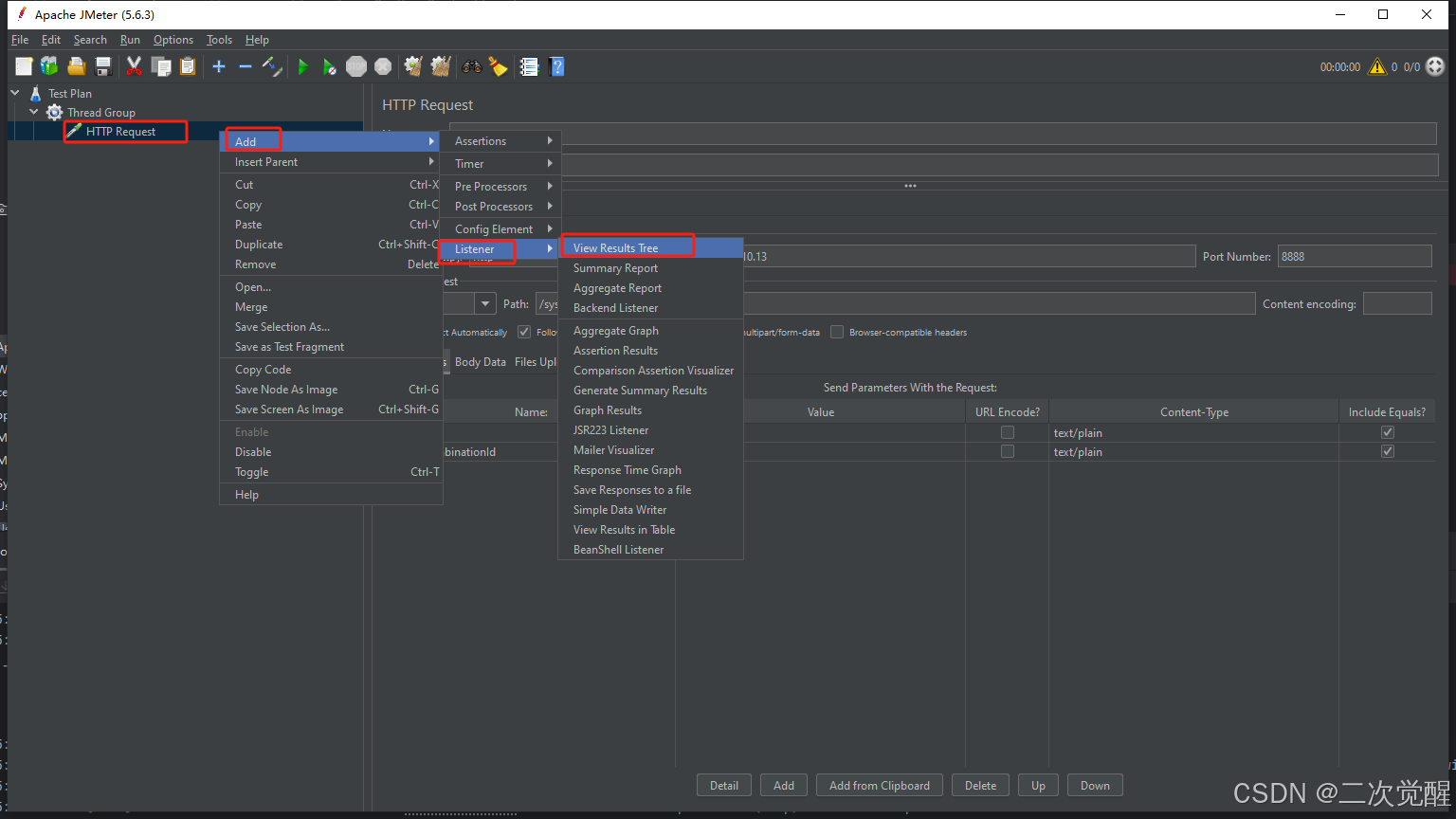The height and width of the screenshot is (819, 1456).
Task: Switch to the Body Data tab
Action: pyautogui.click(x=481, y=362)
